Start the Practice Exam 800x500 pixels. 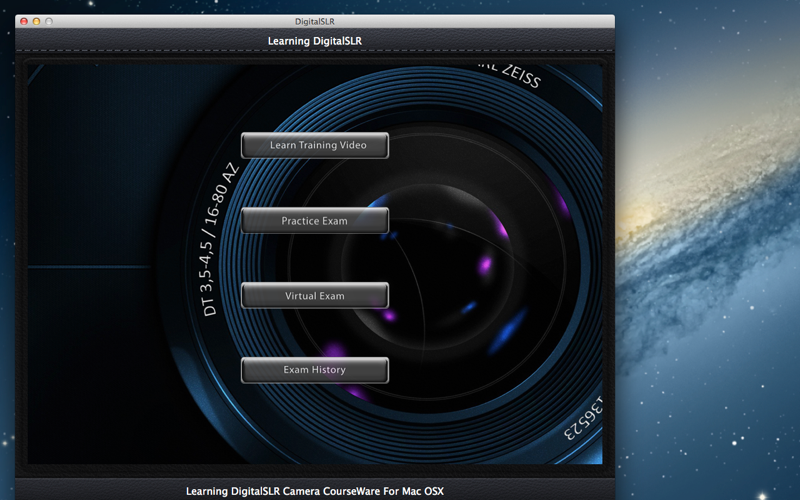pyautogui.click(x=315, y=220)
